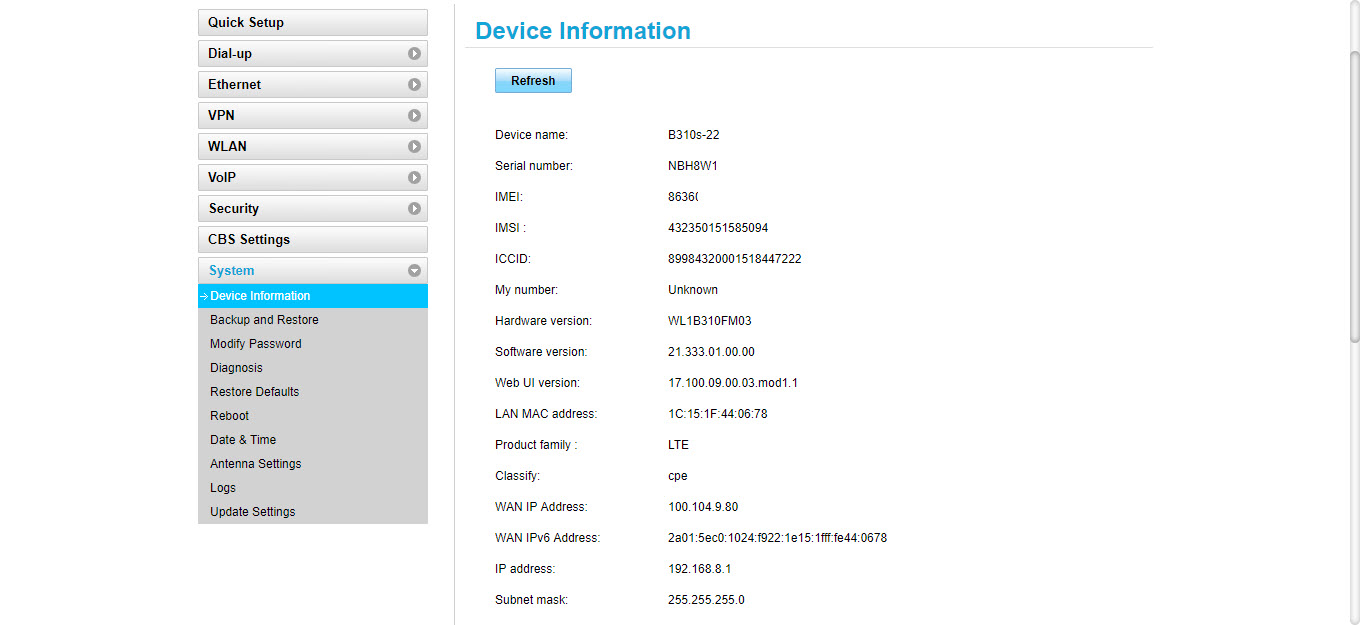Image resolution: width=1360 pixels, height=625 pixels.
Task: Go to Modify Password
Action: tap(255, 344)
